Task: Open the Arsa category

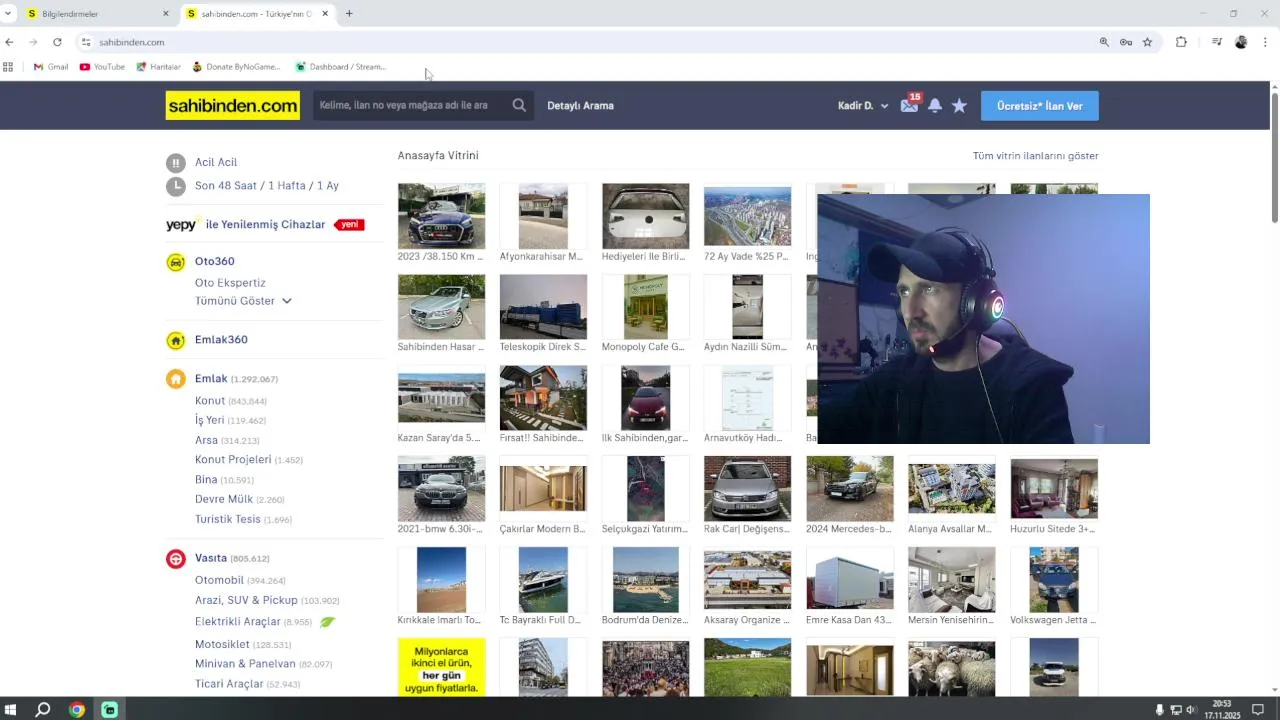Action: 206,440
